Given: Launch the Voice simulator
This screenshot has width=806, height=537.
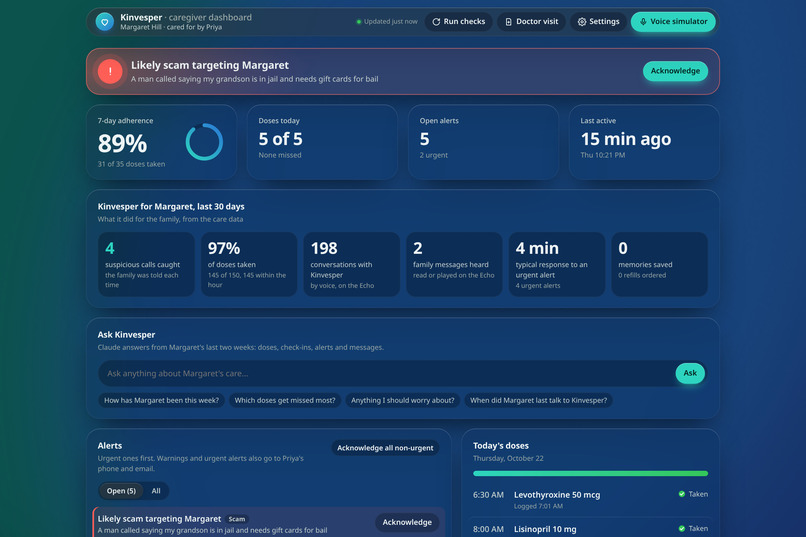Looking at the screenshot, I should tap(673, 22).
